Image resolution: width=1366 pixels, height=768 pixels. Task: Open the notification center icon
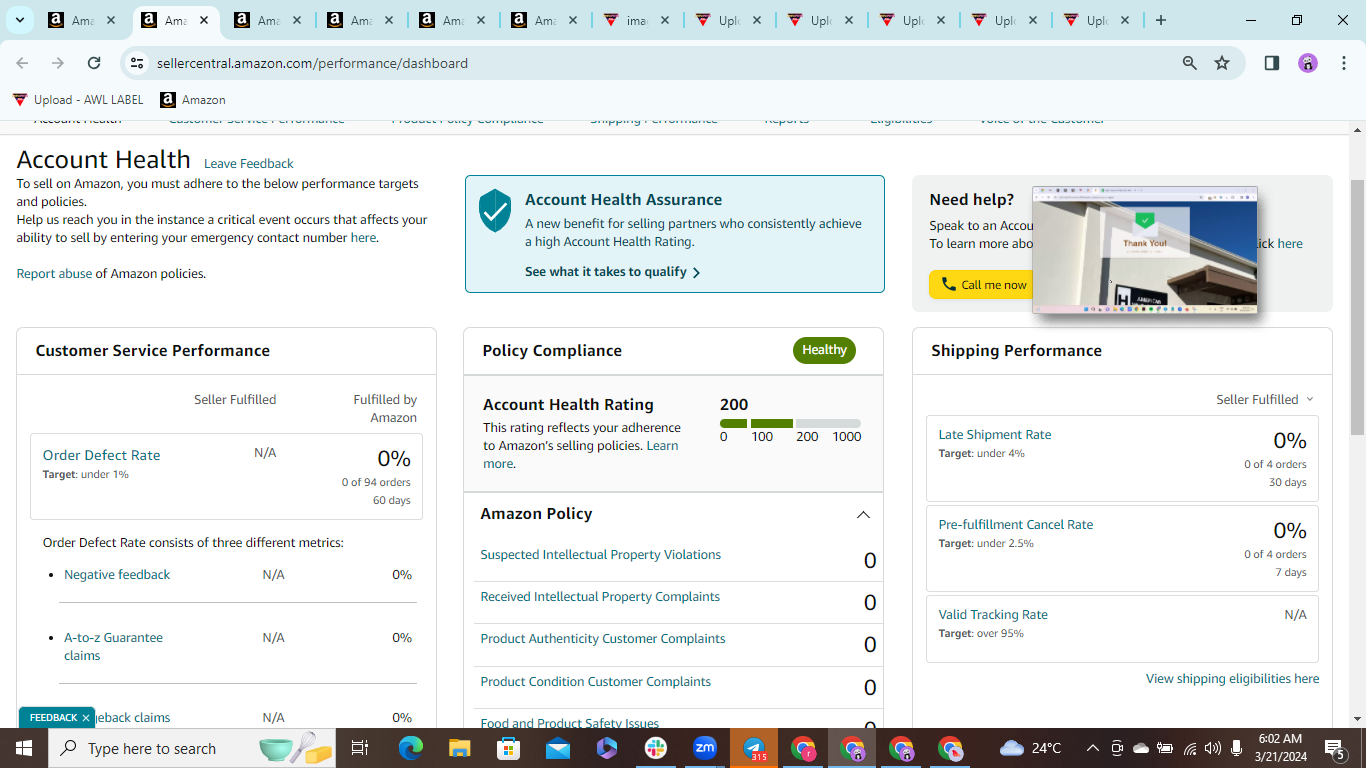1335,748
